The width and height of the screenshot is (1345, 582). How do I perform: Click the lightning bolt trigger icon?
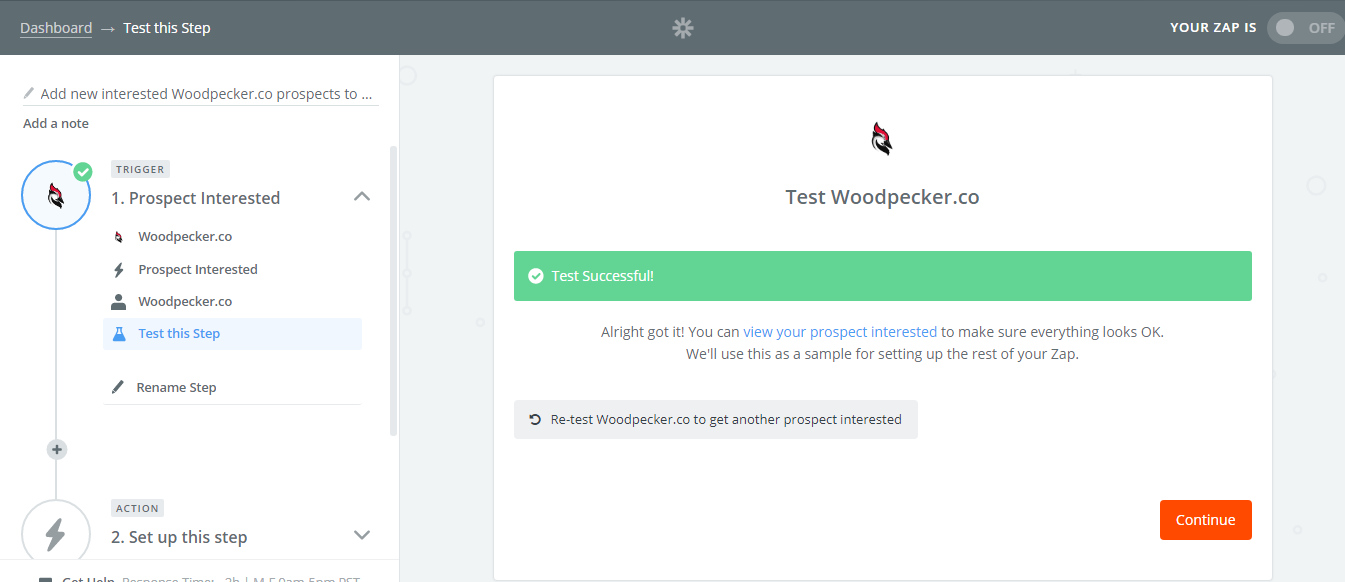pos(119,269)
